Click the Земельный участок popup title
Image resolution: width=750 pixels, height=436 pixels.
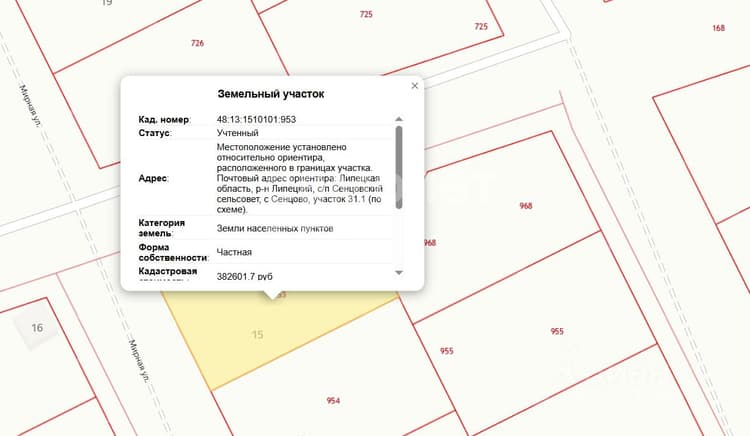pyautogui.click(x=271, y=94)
